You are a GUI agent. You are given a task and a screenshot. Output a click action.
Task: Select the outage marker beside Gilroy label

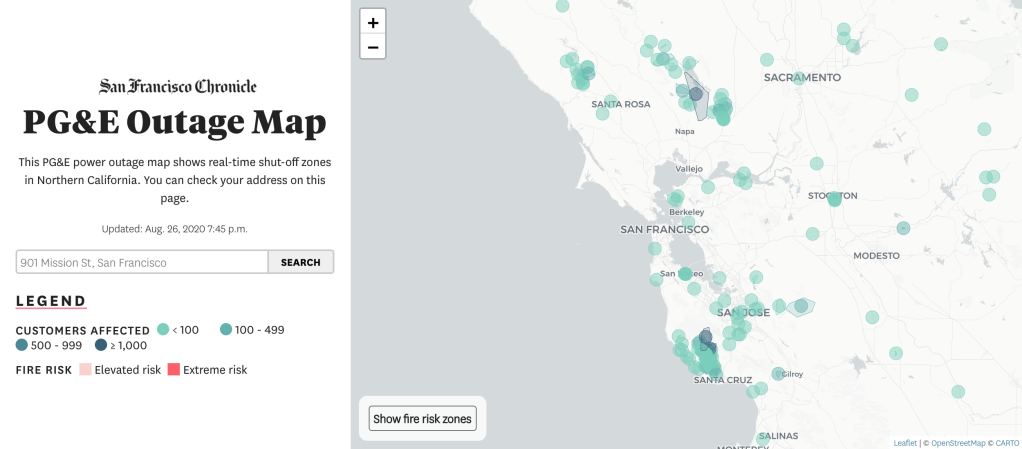[778, 373]
